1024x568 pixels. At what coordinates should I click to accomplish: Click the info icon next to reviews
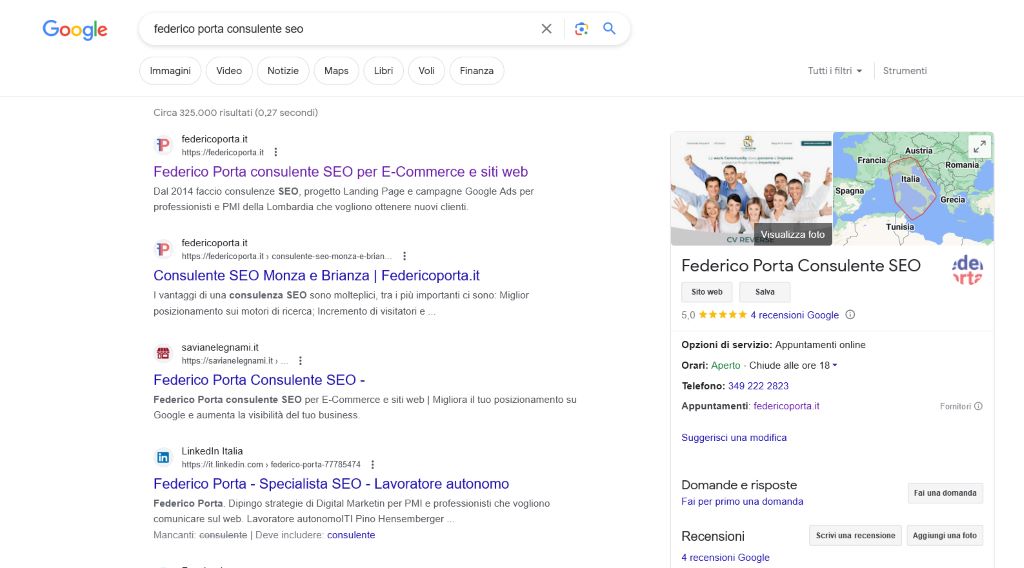point(850,315)
